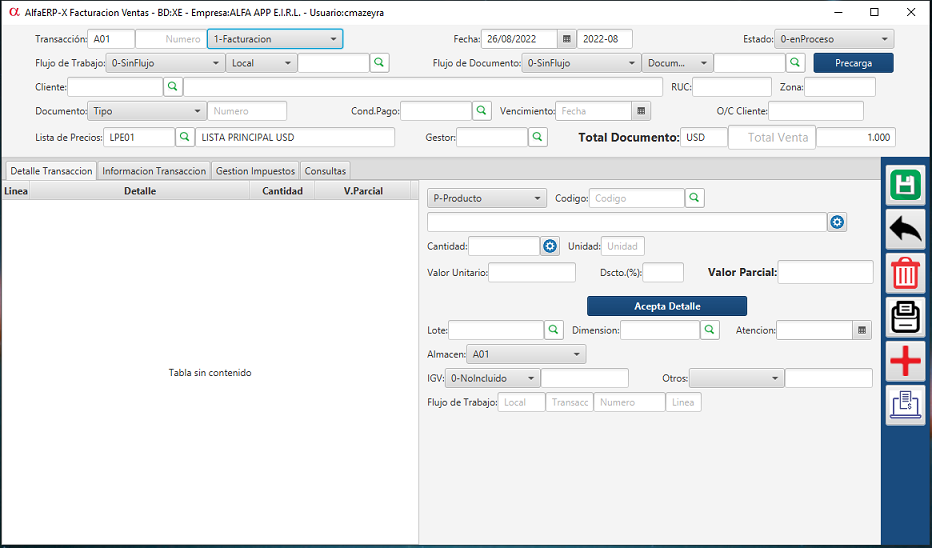Click the gear icon next to Cantidad

[549, 246]
